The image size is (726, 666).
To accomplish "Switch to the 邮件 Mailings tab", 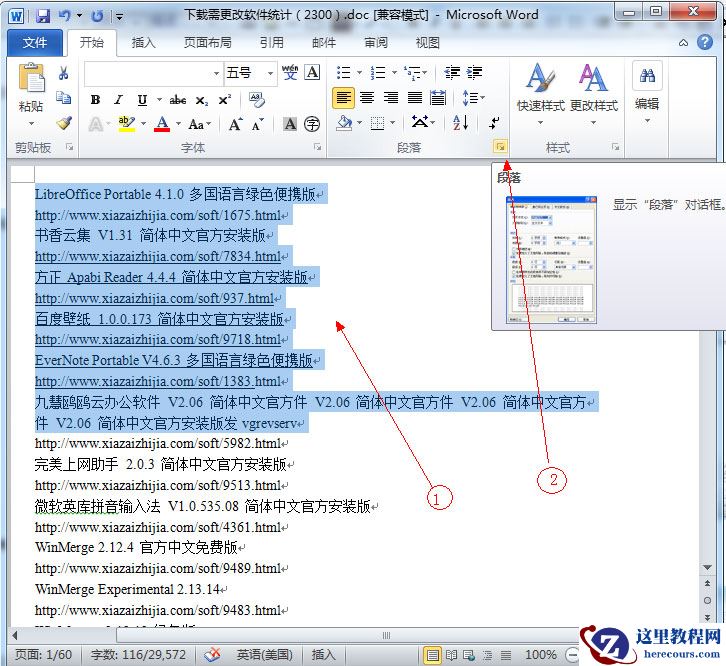I will click(324, 43).
